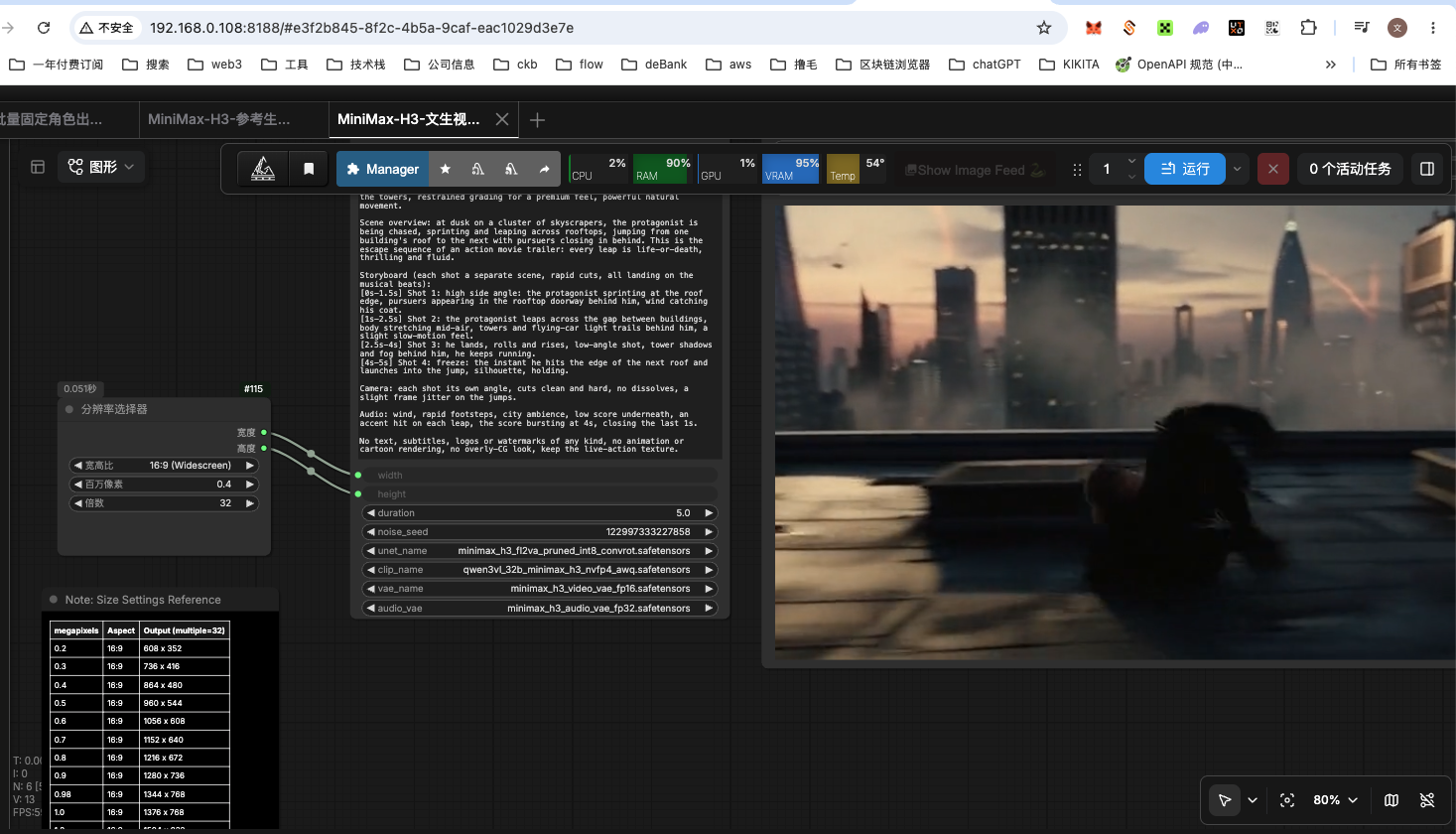
Task: Select a different unet_name model
Action: 540,551
